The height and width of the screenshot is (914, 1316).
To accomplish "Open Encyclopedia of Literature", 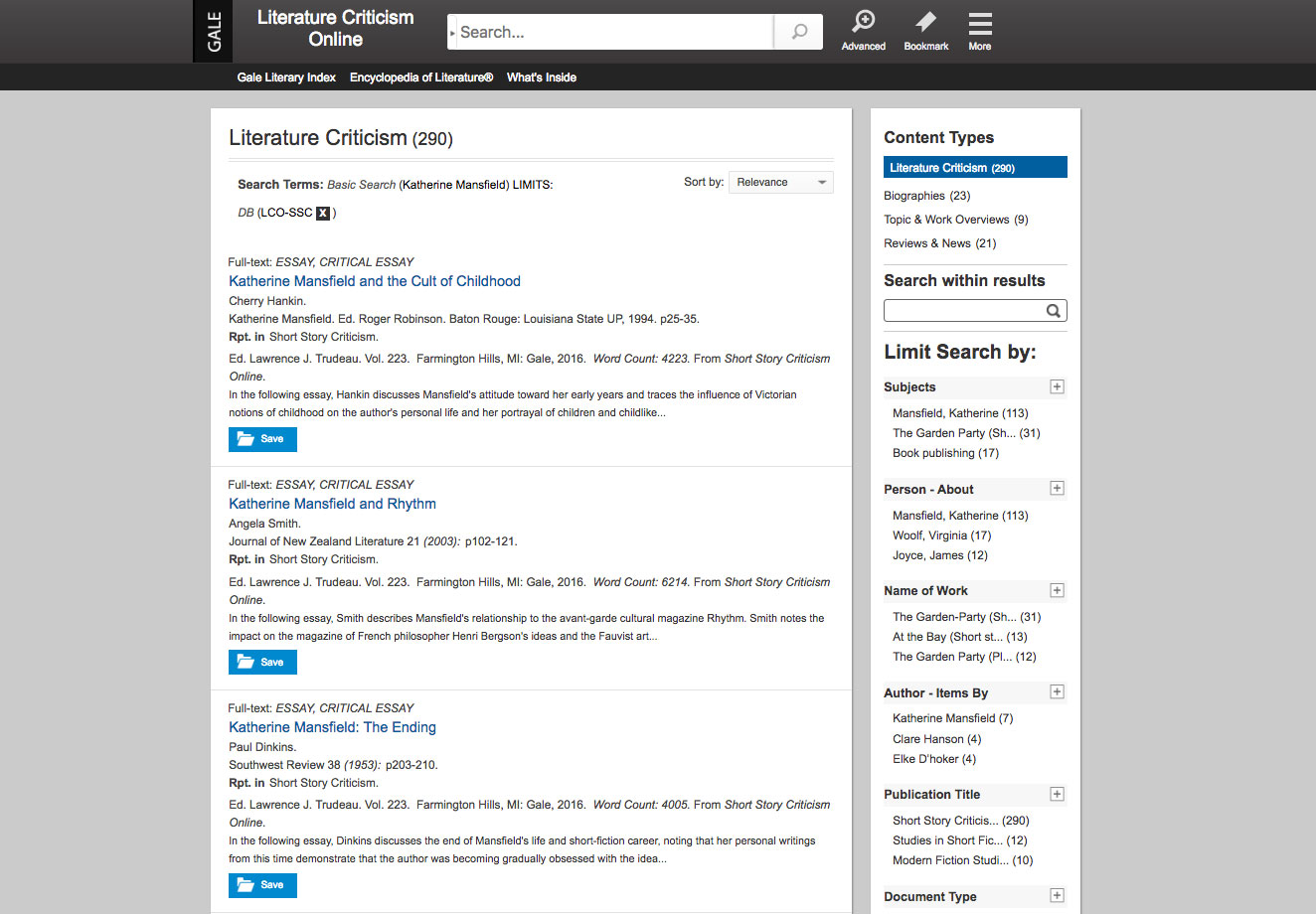I will coord(421,77).
